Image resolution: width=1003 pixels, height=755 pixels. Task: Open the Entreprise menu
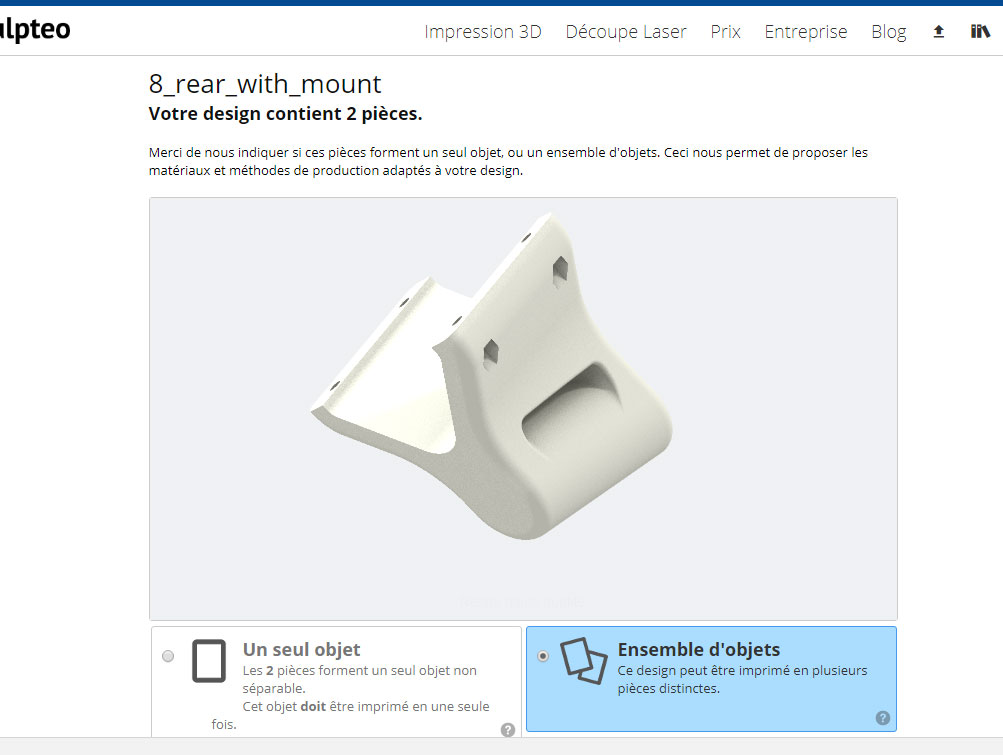pos(806,31)
